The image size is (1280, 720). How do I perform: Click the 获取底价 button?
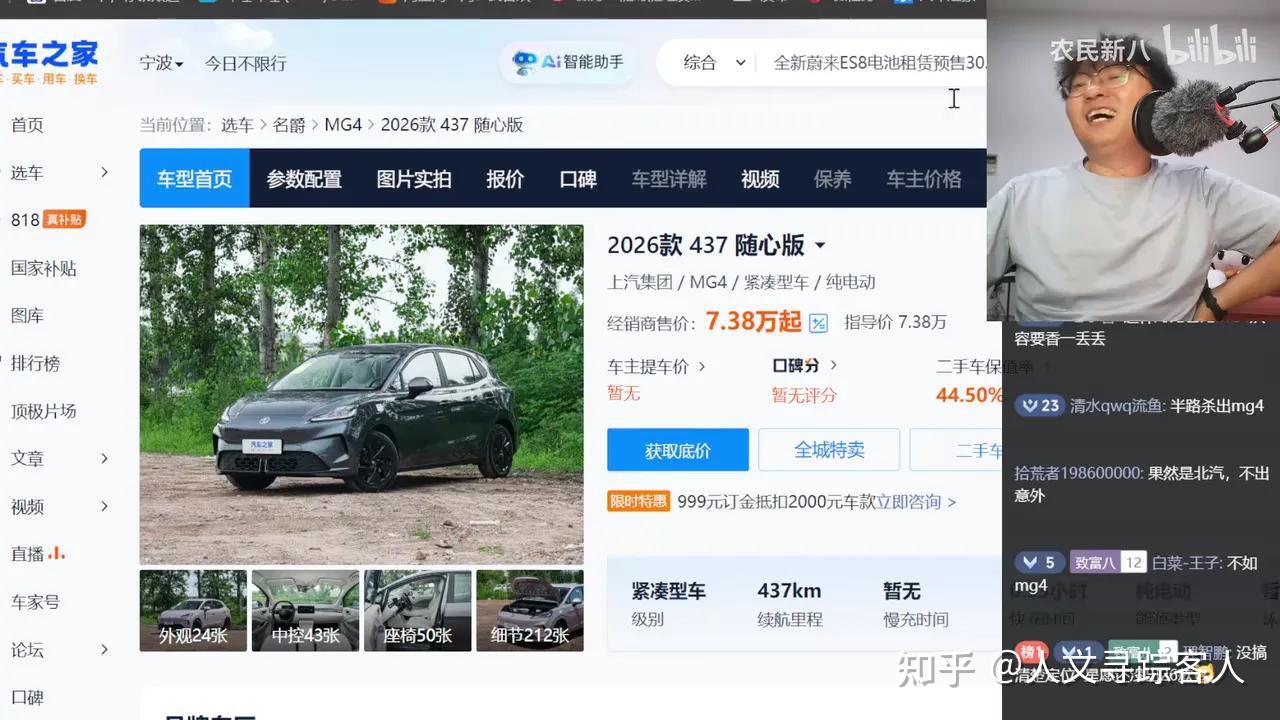coord(677,449)
